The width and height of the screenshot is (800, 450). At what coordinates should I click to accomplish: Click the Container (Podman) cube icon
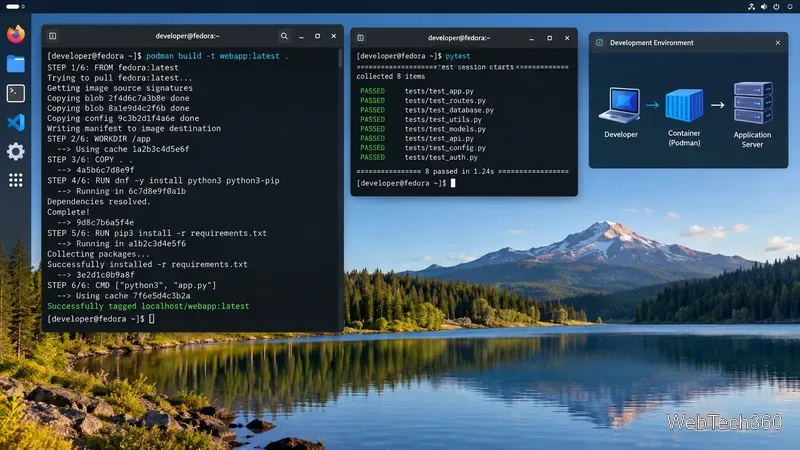[684, 105]
